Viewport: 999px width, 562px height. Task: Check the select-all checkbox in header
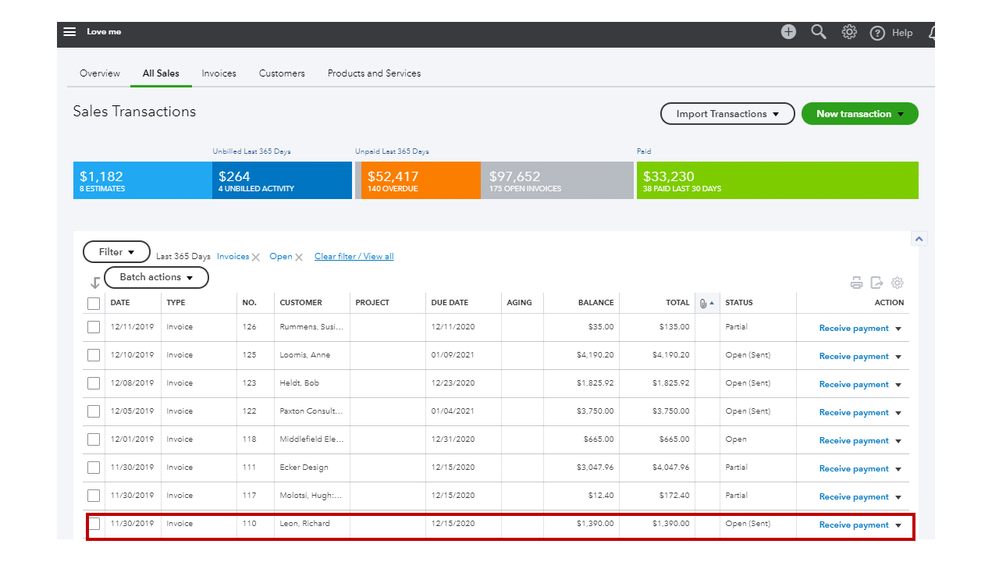pyautogui.click(x=94, y=303)
